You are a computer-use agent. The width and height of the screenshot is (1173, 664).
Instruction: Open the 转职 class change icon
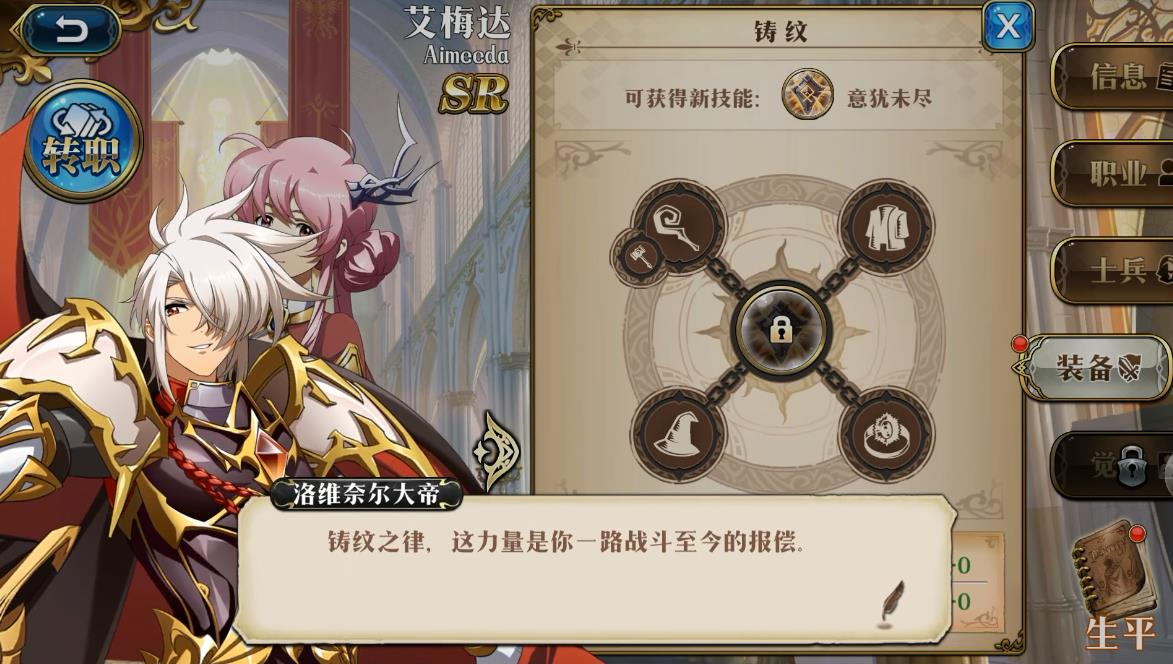82,141
